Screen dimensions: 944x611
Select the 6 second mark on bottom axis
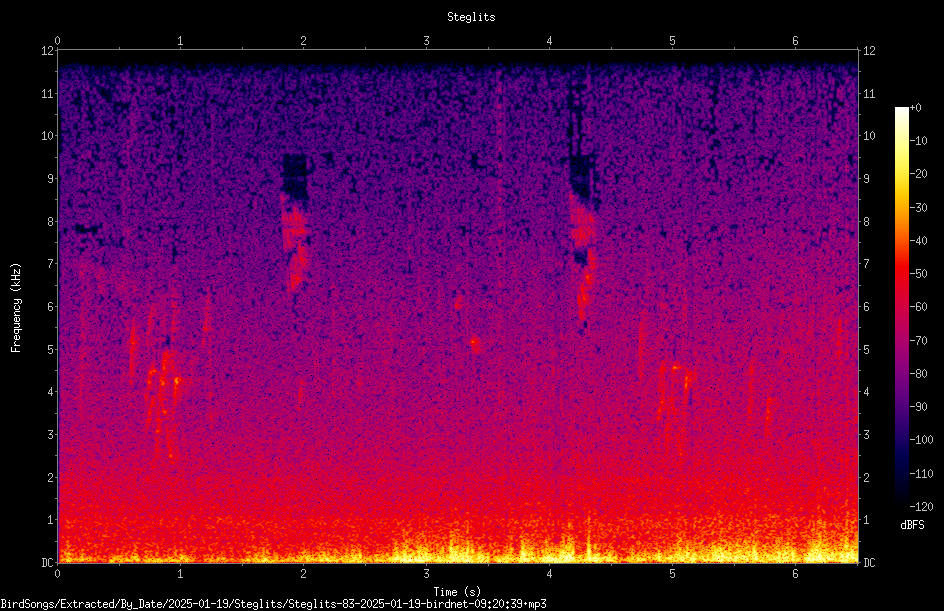(795, 574)
